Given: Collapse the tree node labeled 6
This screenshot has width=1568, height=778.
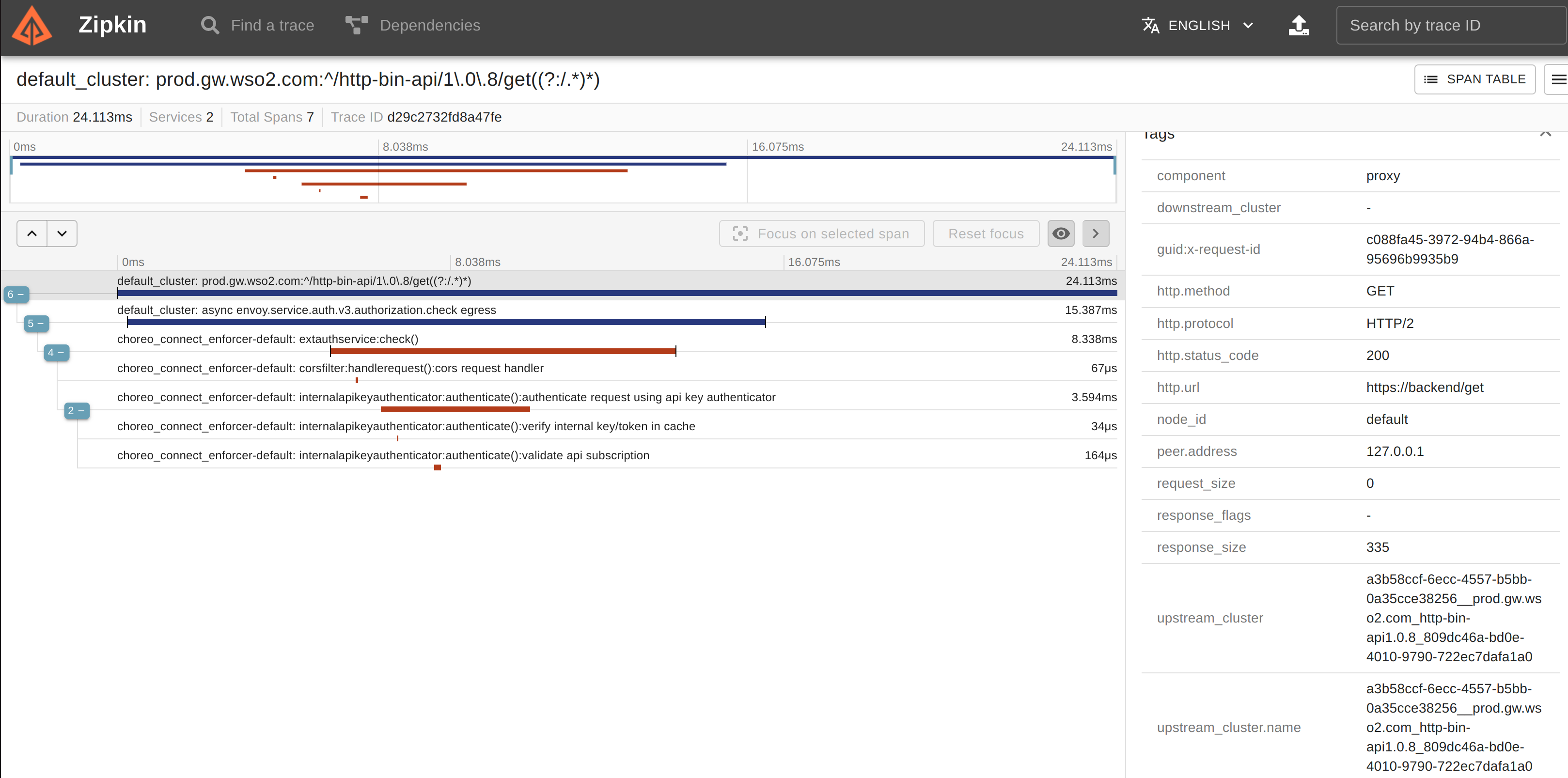Looking at the screenshot, I should (x=16, y=294).
